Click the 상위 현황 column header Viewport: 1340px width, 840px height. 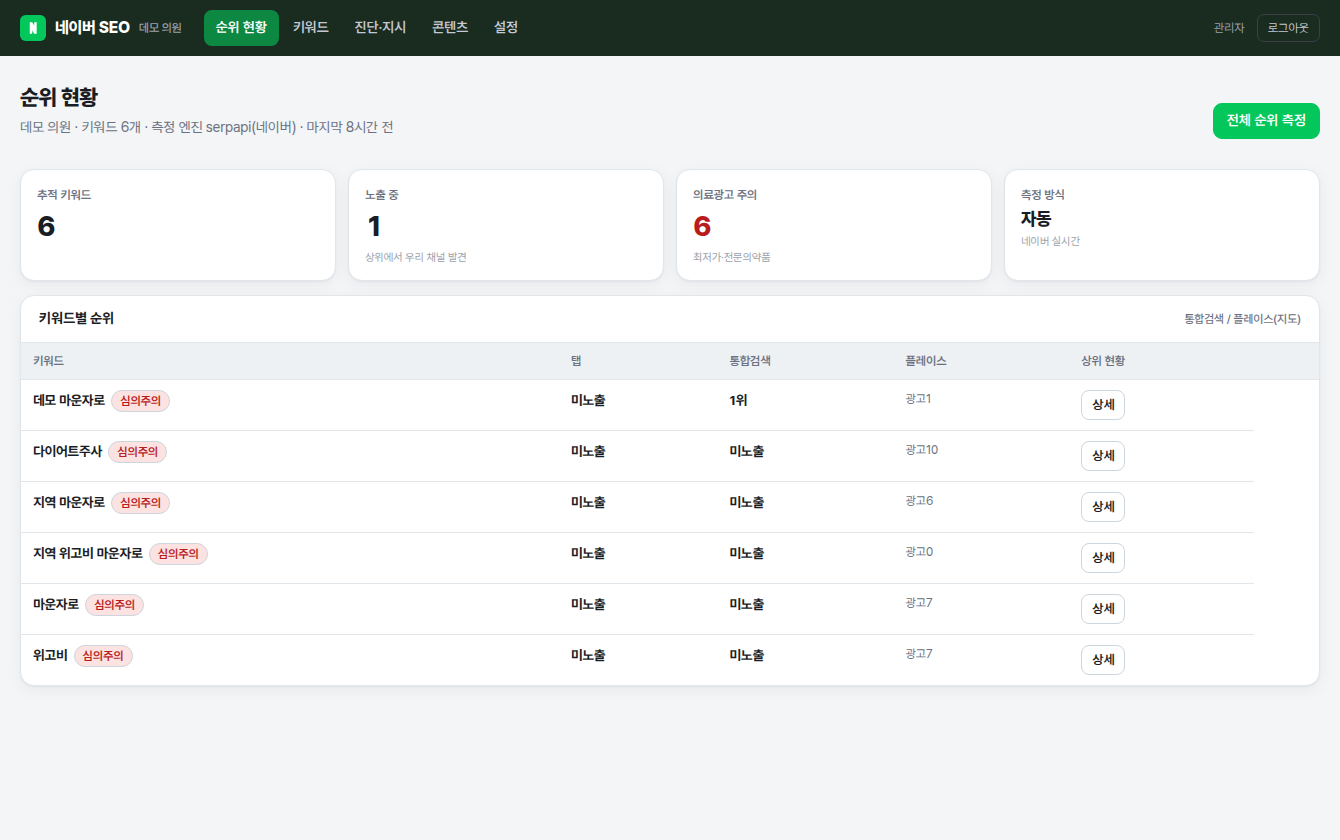pyautogui.click(x=1103, y=361)
